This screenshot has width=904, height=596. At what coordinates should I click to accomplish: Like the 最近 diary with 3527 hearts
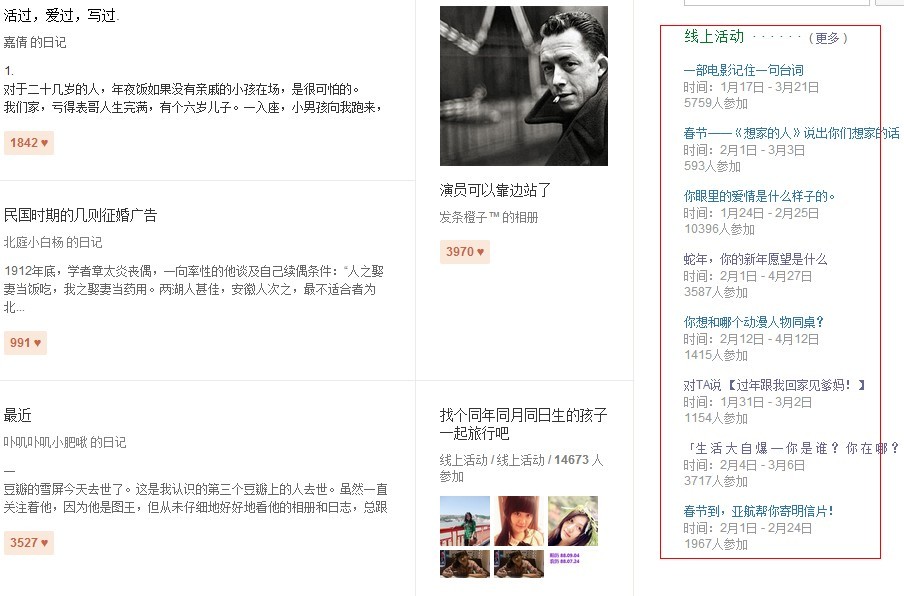[x=29, y=543]
